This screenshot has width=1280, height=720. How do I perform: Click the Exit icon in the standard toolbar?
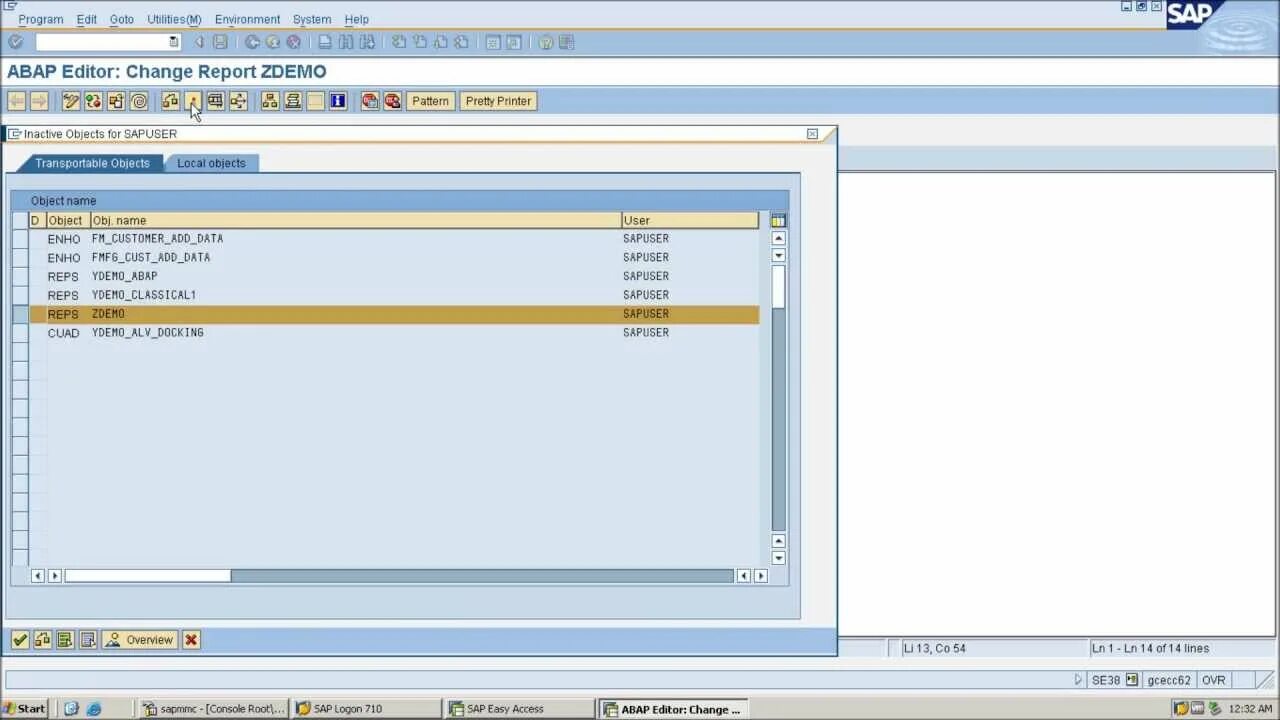tap(273, 42)
